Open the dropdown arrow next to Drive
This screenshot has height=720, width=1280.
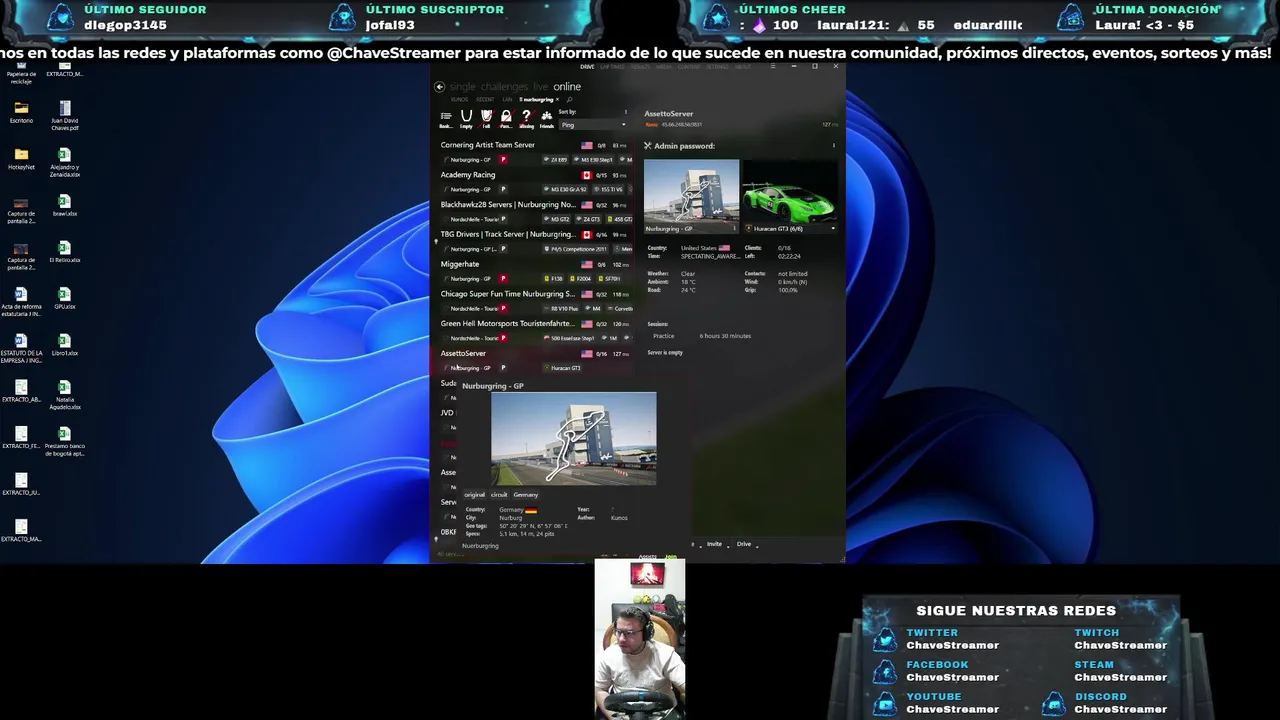[x=757, y=546]
